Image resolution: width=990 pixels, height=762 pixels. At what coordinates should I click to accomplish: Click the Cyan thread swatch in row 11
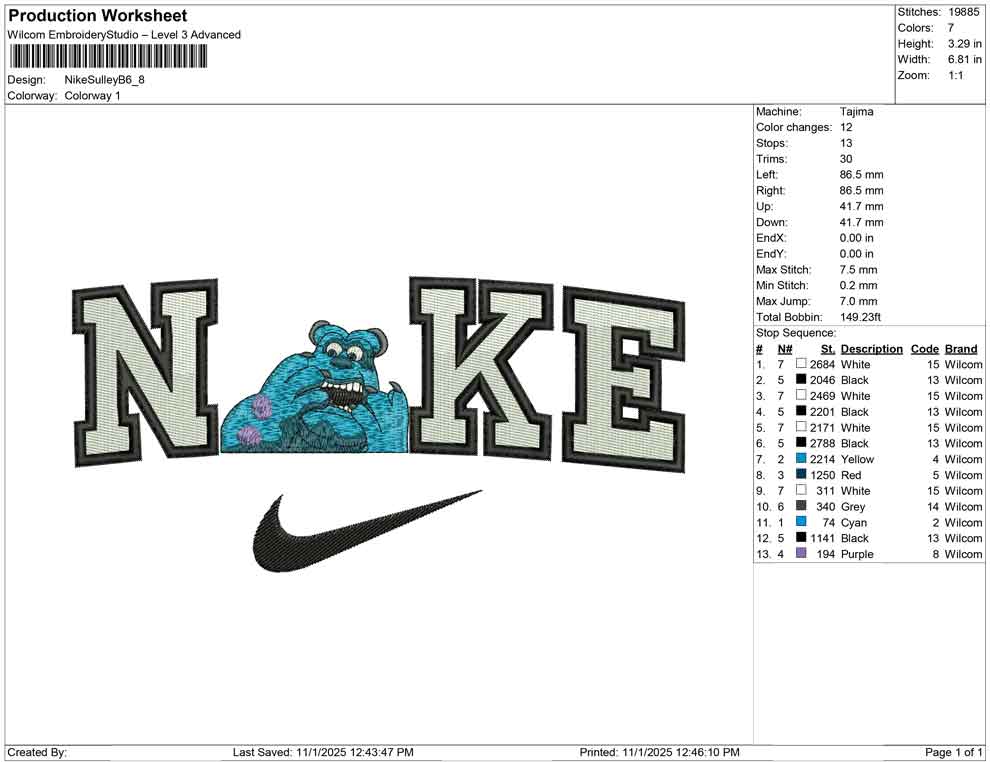801,522
